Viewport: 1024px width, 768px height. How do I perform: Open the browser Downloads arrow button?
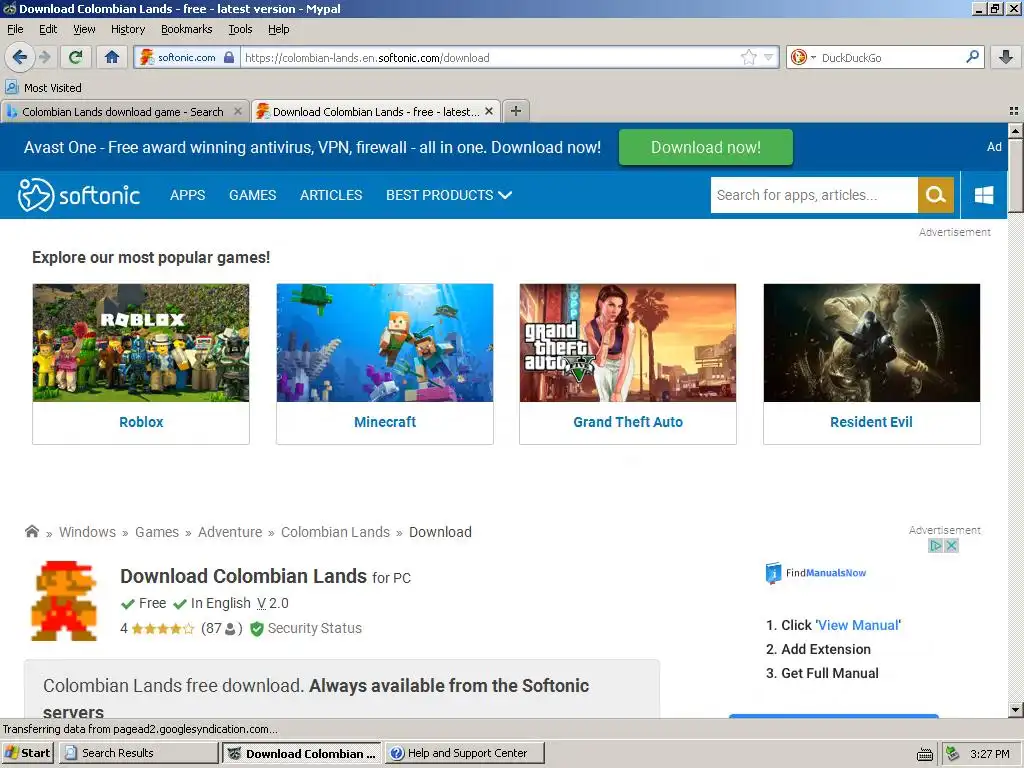[1006, 57]
